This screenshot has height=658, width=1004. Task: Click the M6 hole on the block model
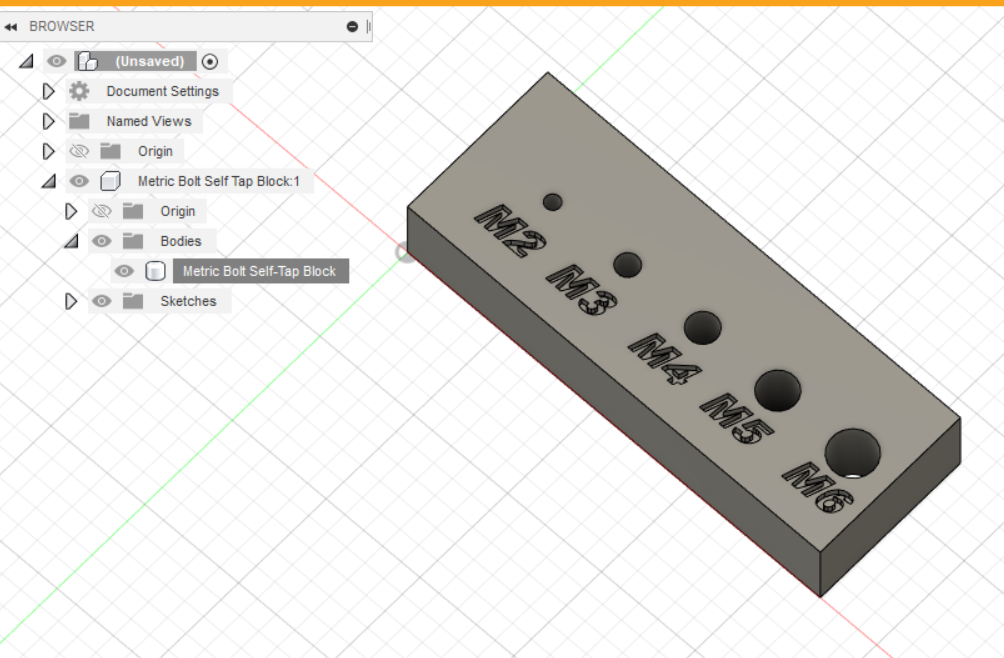pyautogui.click(x=855, y=452)
